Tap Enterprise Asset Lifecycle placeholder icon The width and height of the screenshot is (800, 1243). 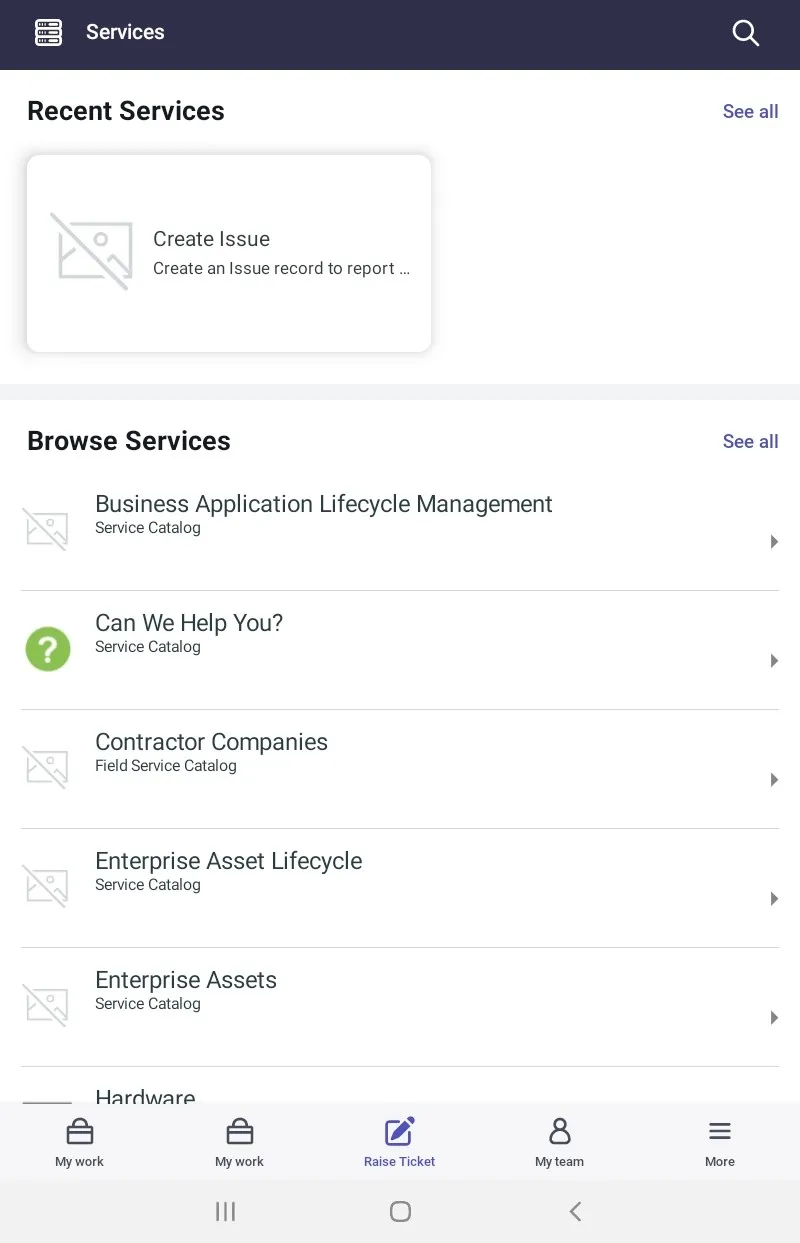tap(46, 887)
